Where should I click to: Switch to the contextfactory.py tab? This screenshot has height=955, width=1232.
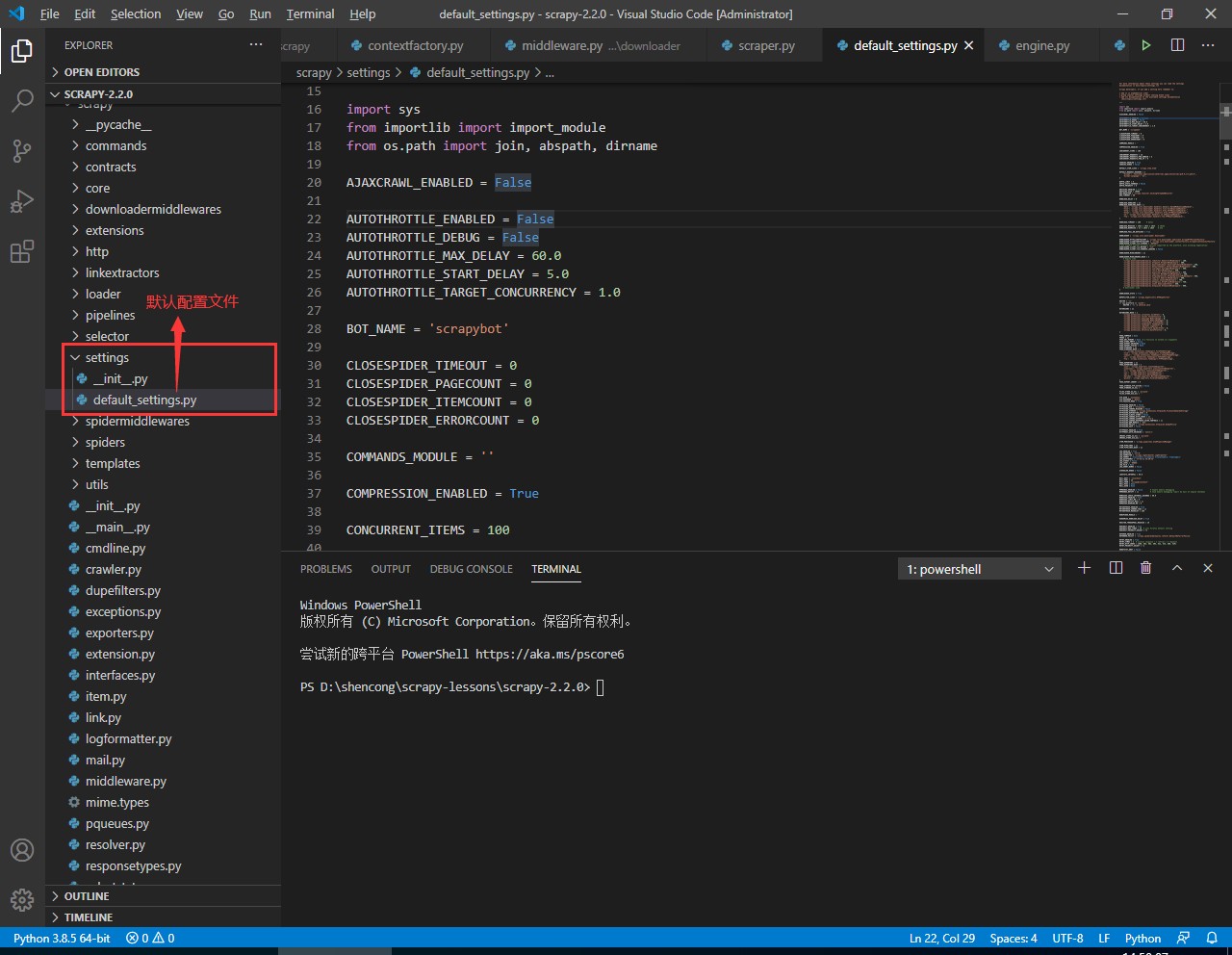coord(415,45)
